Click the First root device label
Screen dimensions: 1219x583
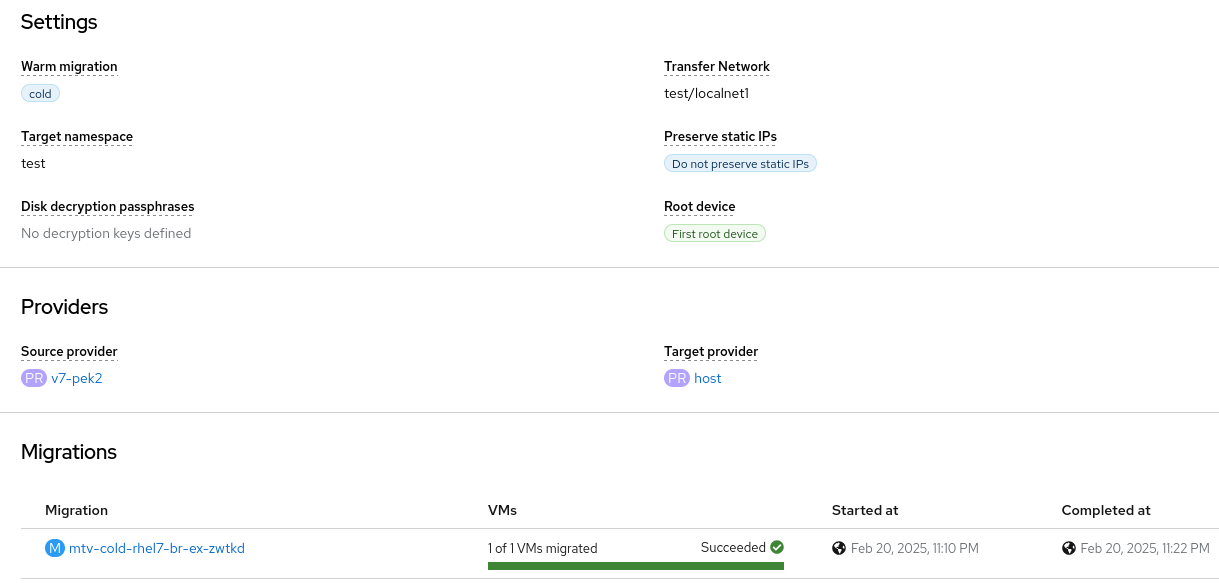[715, 234]
